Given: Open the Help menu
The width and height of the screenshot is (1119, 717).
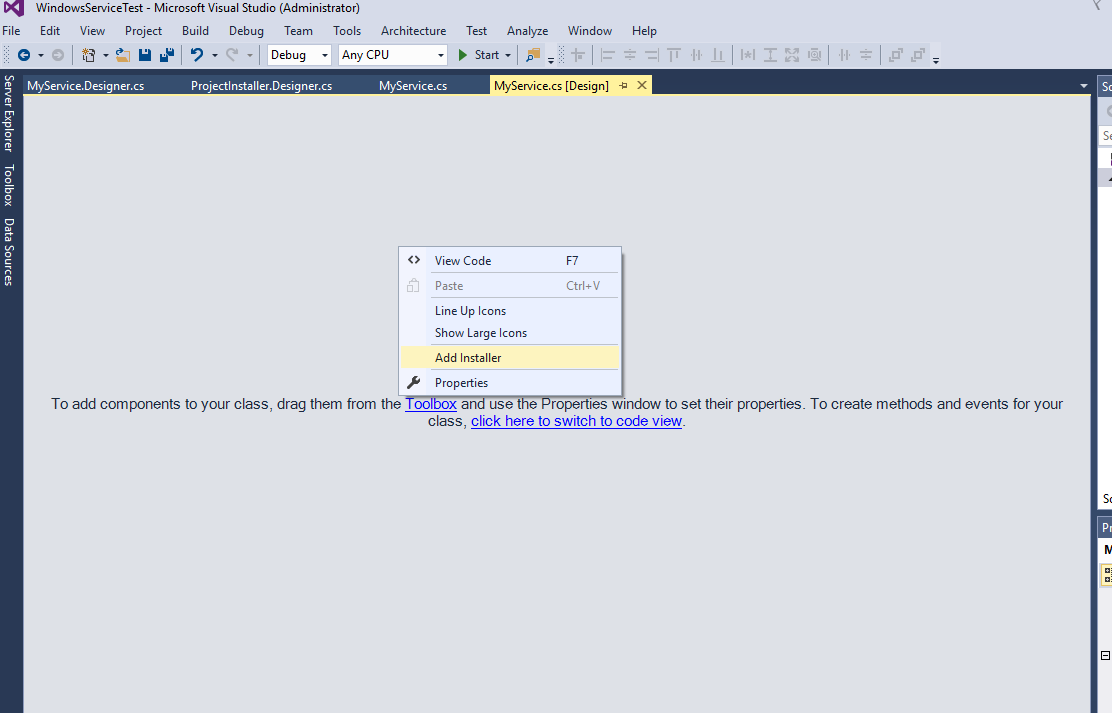Looking at the screenshot, I should [644, 31].
